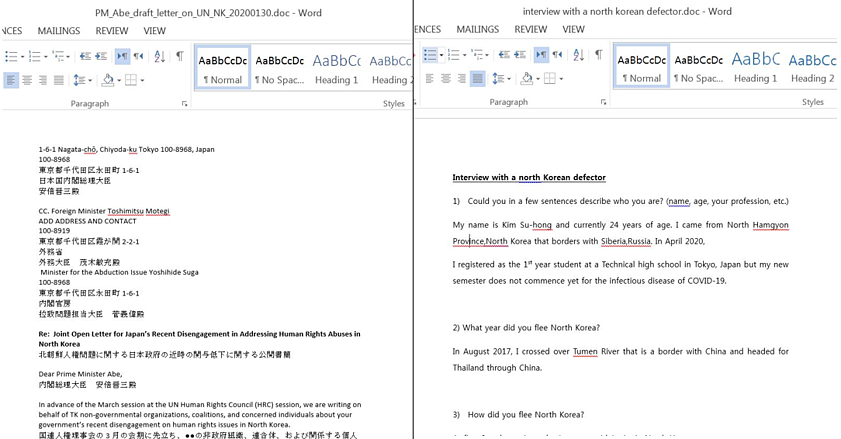Set right-to-left text direction in PM_Abe letter window
Screen dimensions: 841x439
138,56
